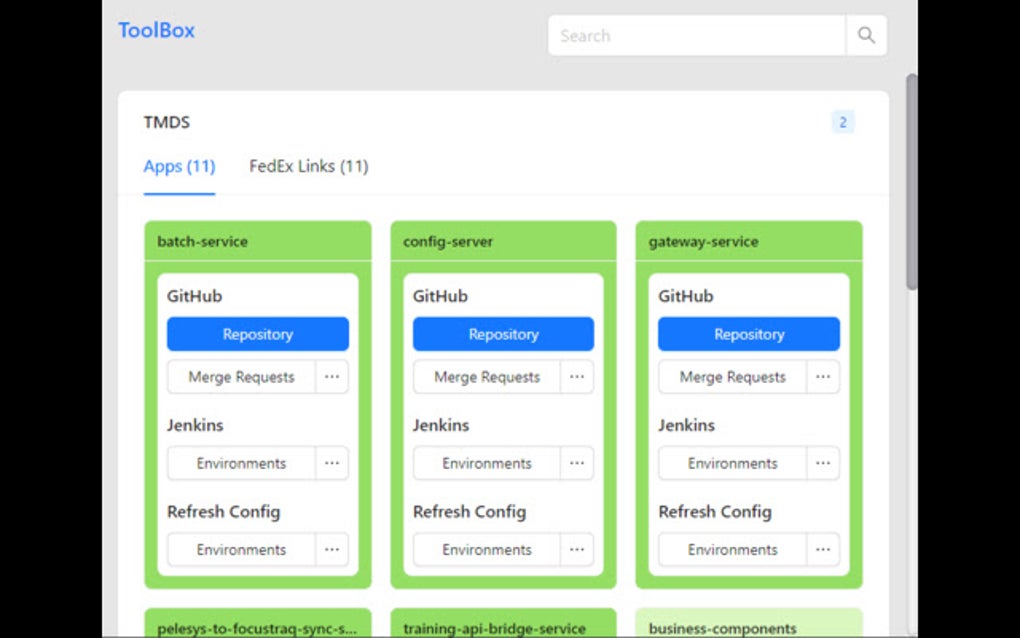
Task: Open Jenkins Environments for batch-service
Action: (240, 463)
